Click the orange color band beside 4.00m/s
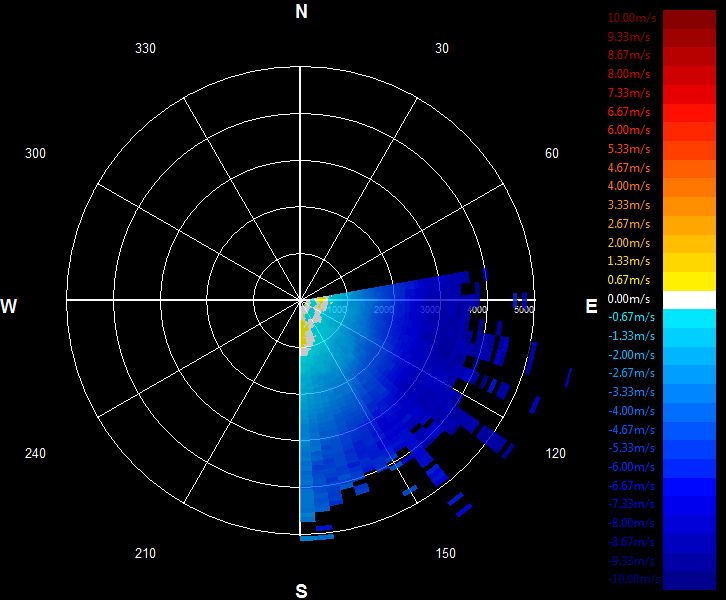 point(689,188)
